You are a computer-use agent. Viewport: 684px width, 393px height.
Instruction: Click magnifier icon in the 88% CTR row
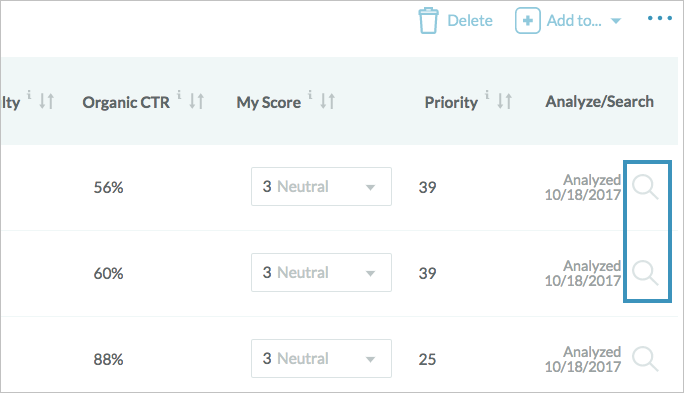click(x=645, y=359)
